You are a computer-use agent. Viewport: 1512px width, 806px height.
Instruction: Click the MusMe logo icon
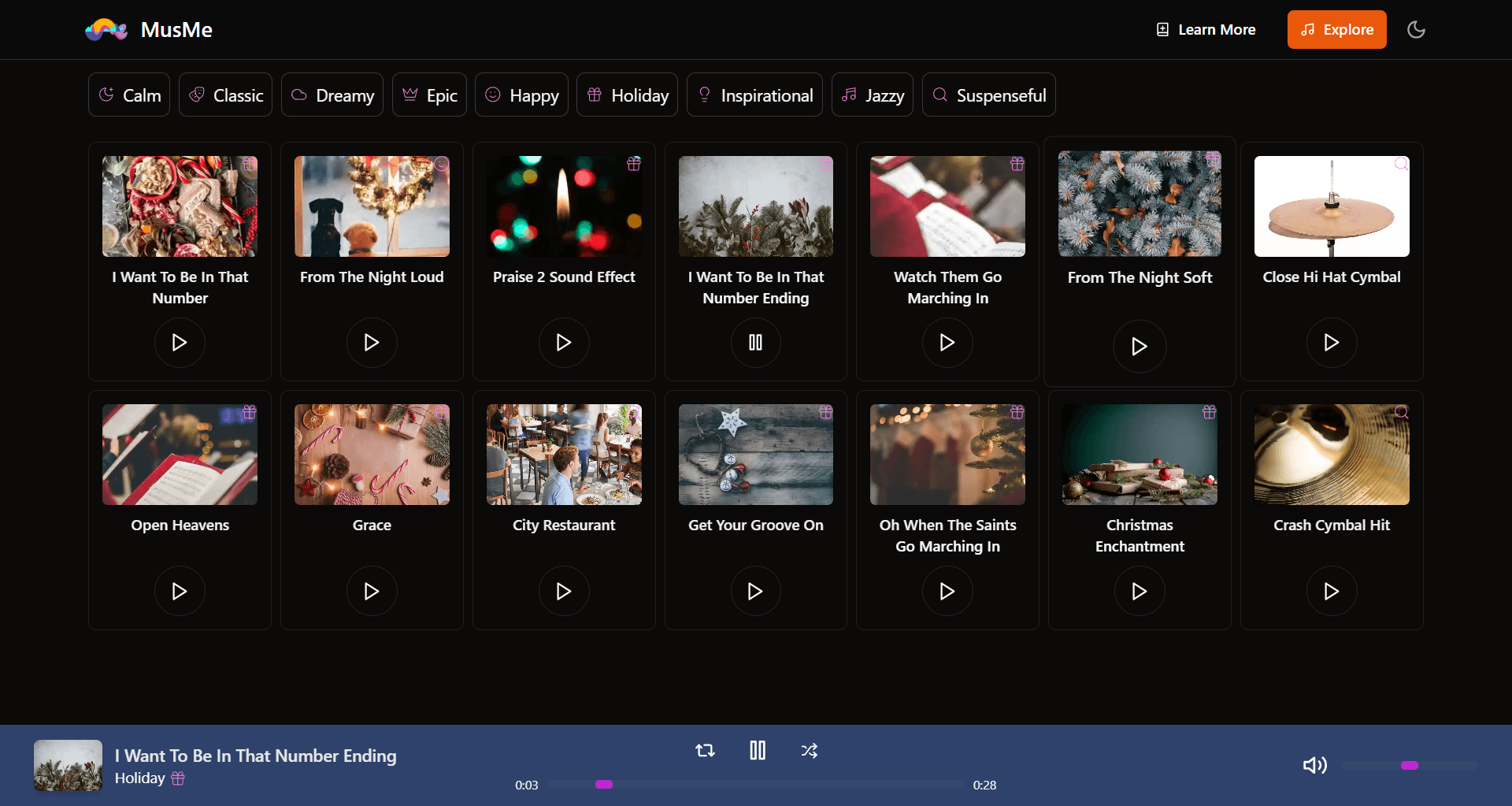[106, 29]
